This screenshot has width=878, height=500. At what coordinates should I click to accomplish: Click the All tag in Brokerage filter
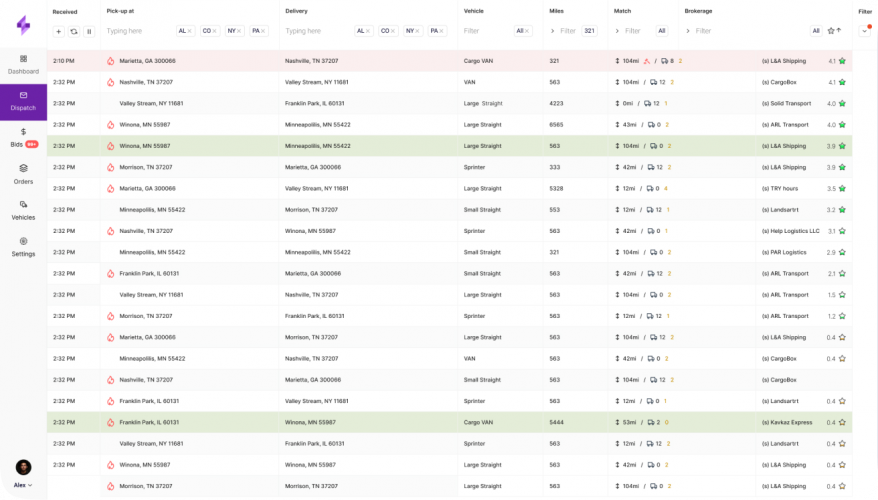click(x=816, y=31)
